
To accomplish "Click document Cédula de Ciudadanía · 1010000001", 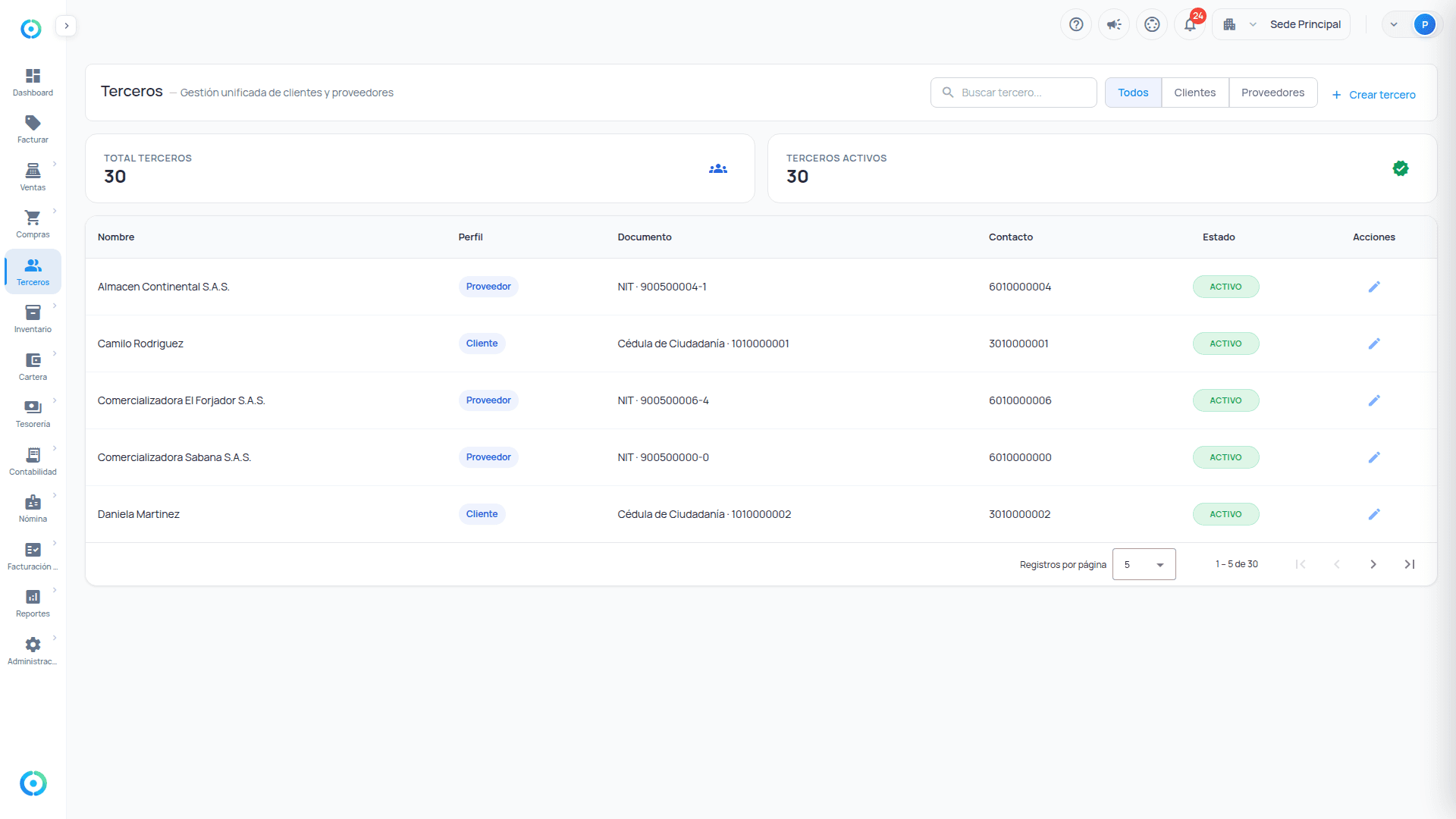I will (703, 344).
